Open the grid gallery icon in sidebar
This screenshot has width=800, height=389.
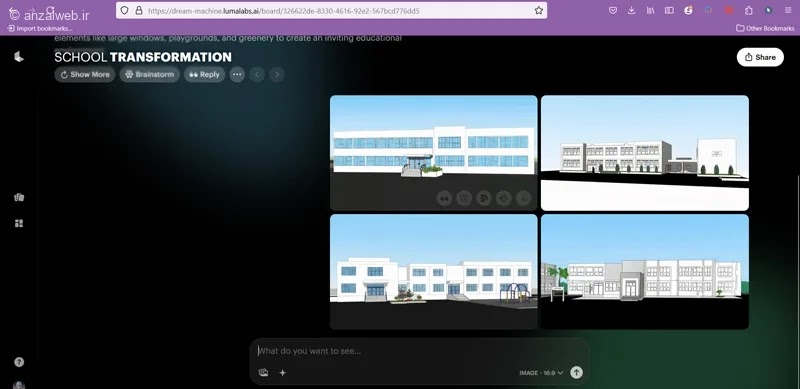19,223
